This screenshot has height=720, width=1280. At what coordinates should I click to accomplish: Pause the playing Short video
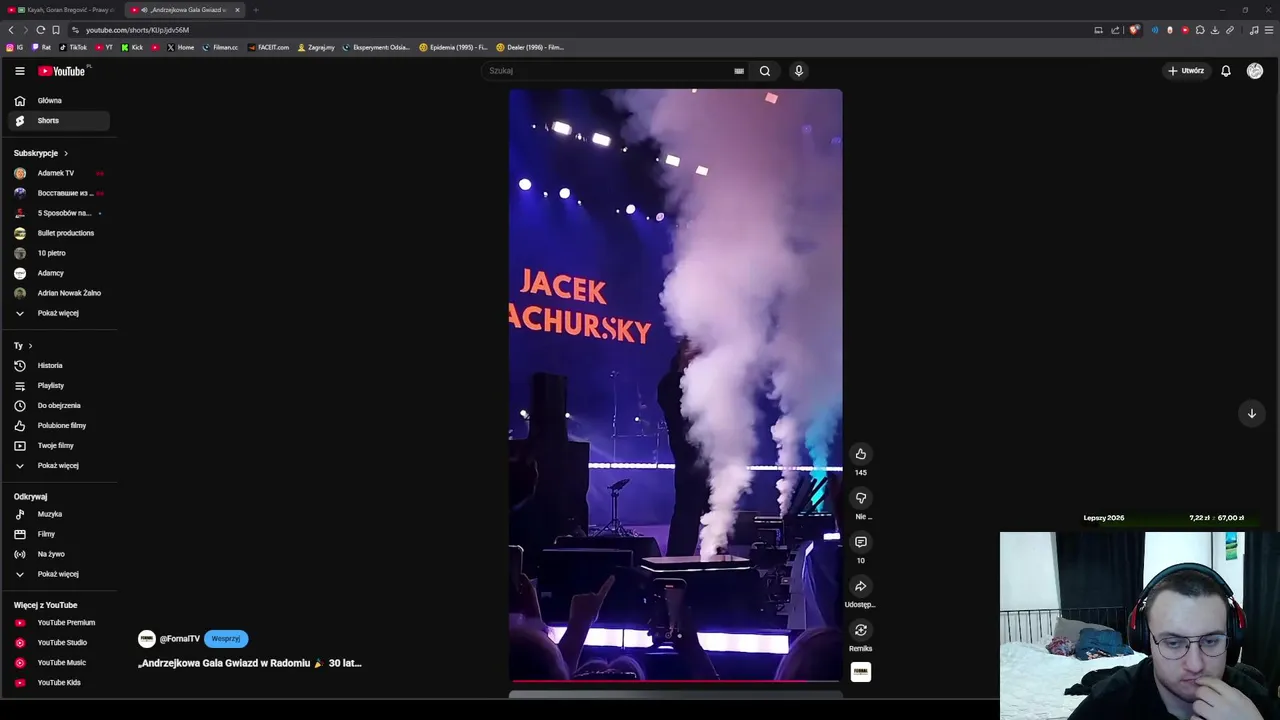(x=675, y=385)
